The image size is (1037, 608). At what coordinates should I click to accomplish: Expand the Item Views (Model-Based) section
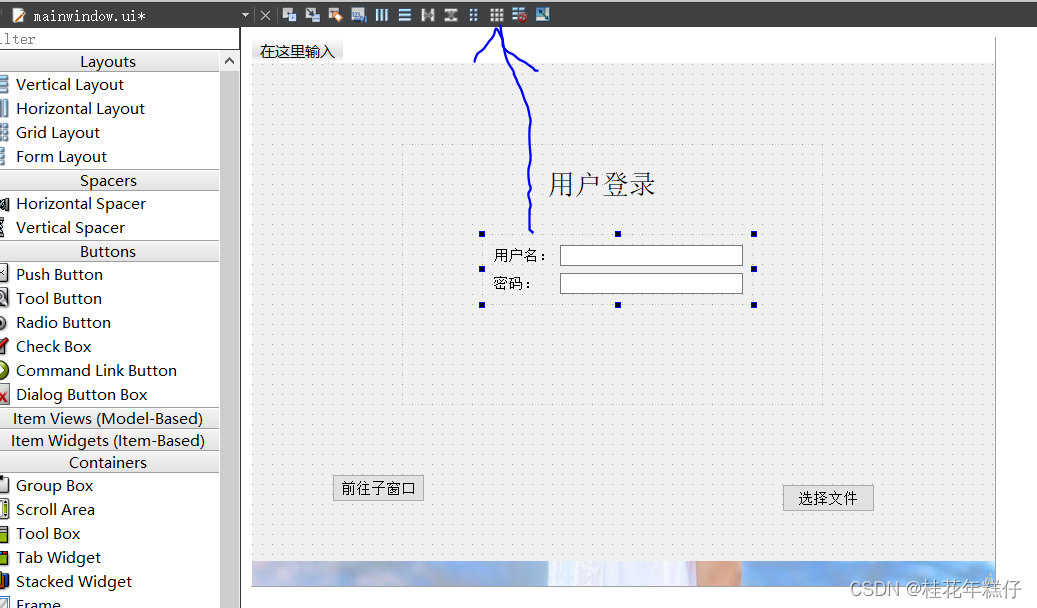click(x=110, y=418)
